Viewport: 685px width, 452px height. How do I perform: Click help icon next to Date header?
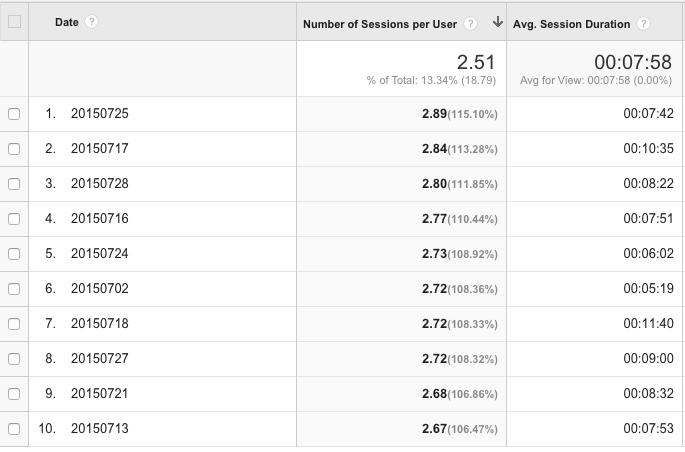[92, 22]
